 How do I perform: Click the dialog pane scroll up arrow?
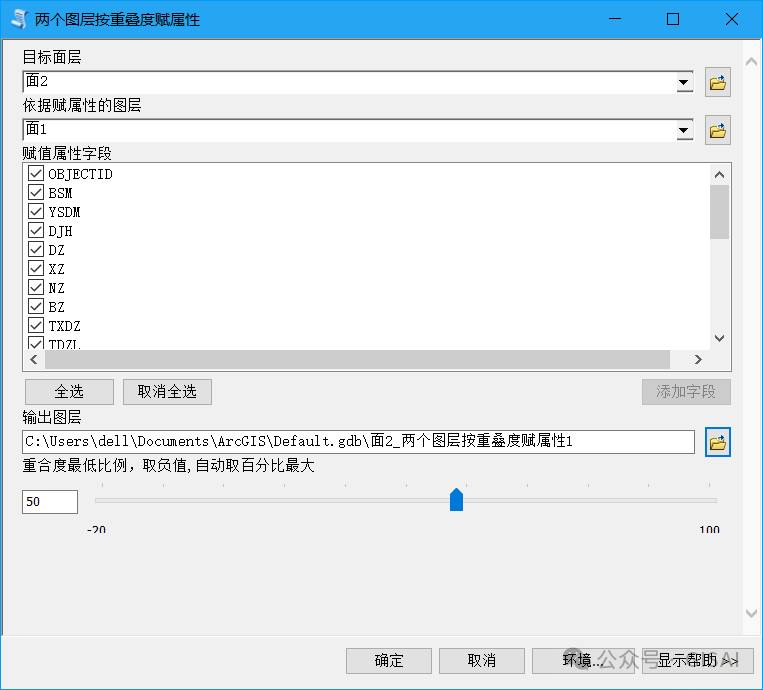pos(751,62)
